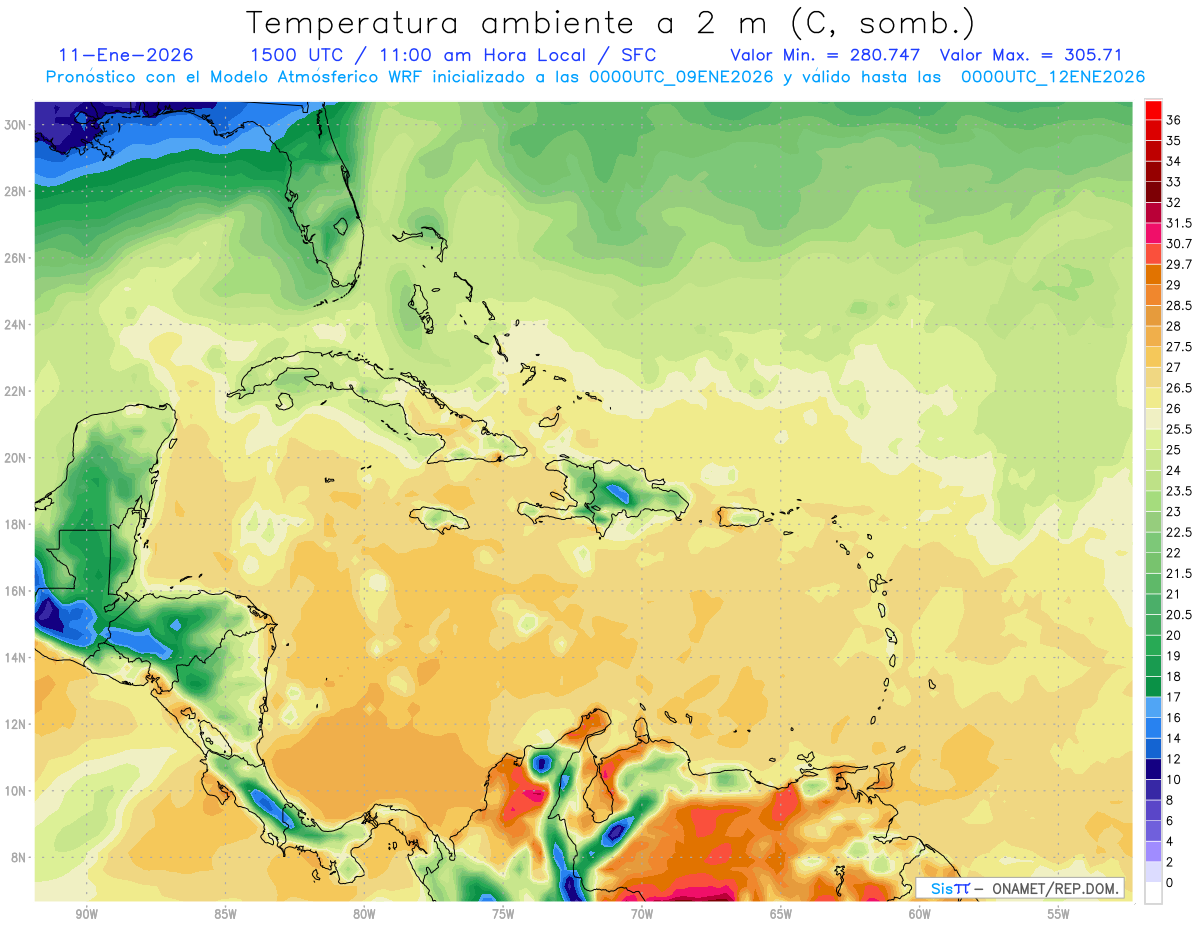Click the longitude label '55W'
The width and height of the screenshot is (1200, 927).
(x=1059, y=914)
